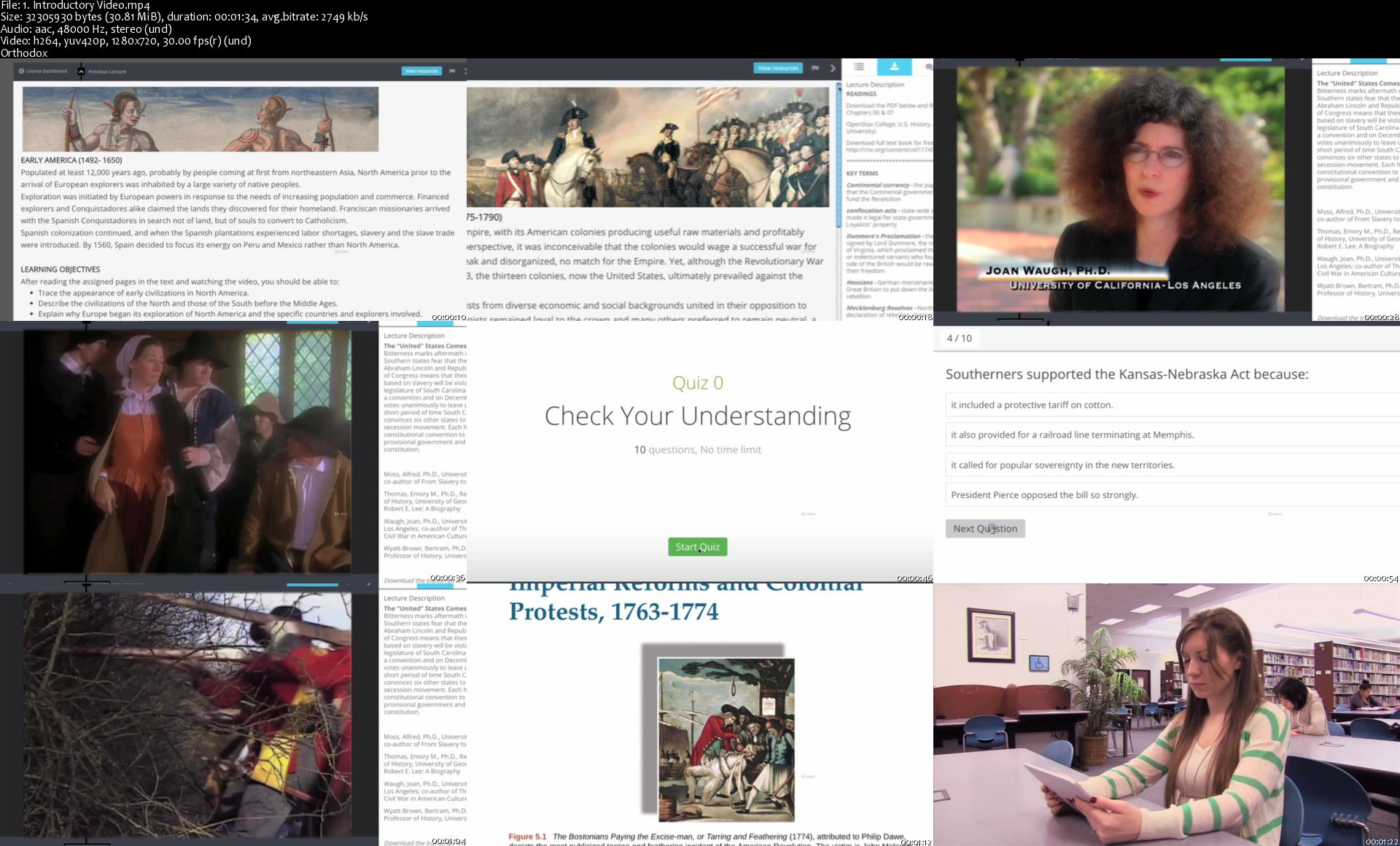This screenshot has height=846, width=1400.
Task: Click the 4 / 10 question counter
Action: (x=959, y=338)
